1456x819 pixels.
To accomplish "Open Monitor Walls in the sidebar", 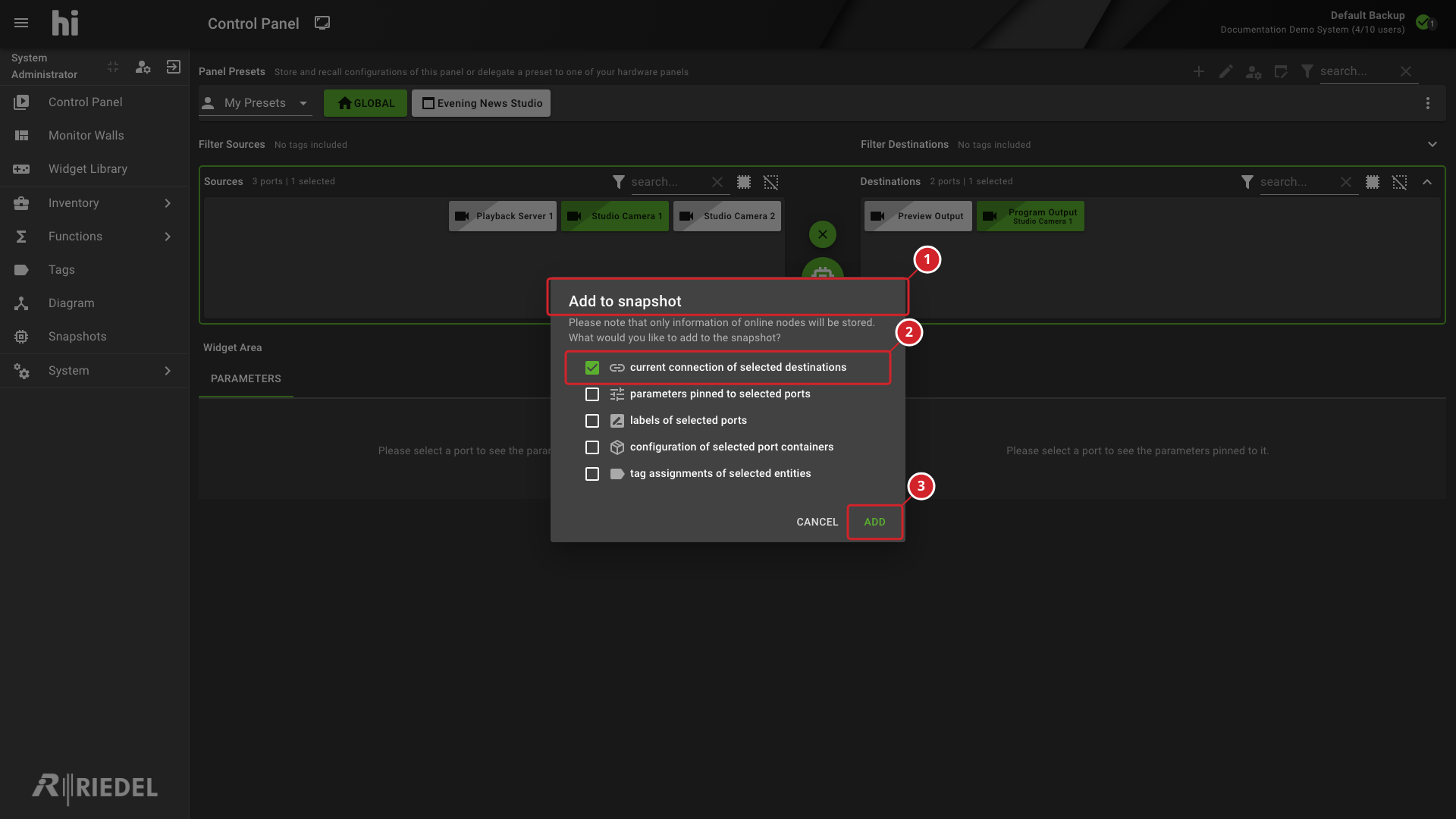I will [x=95, y=136].
